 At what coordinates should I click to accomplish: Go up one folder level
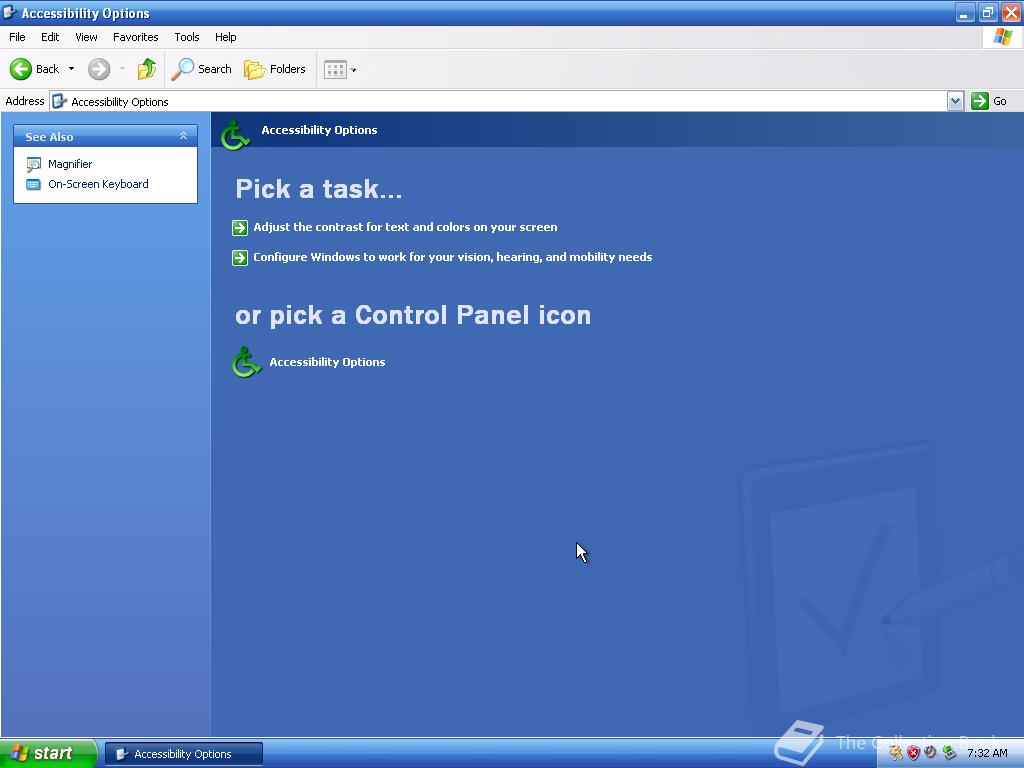click(x=147, y=69)
